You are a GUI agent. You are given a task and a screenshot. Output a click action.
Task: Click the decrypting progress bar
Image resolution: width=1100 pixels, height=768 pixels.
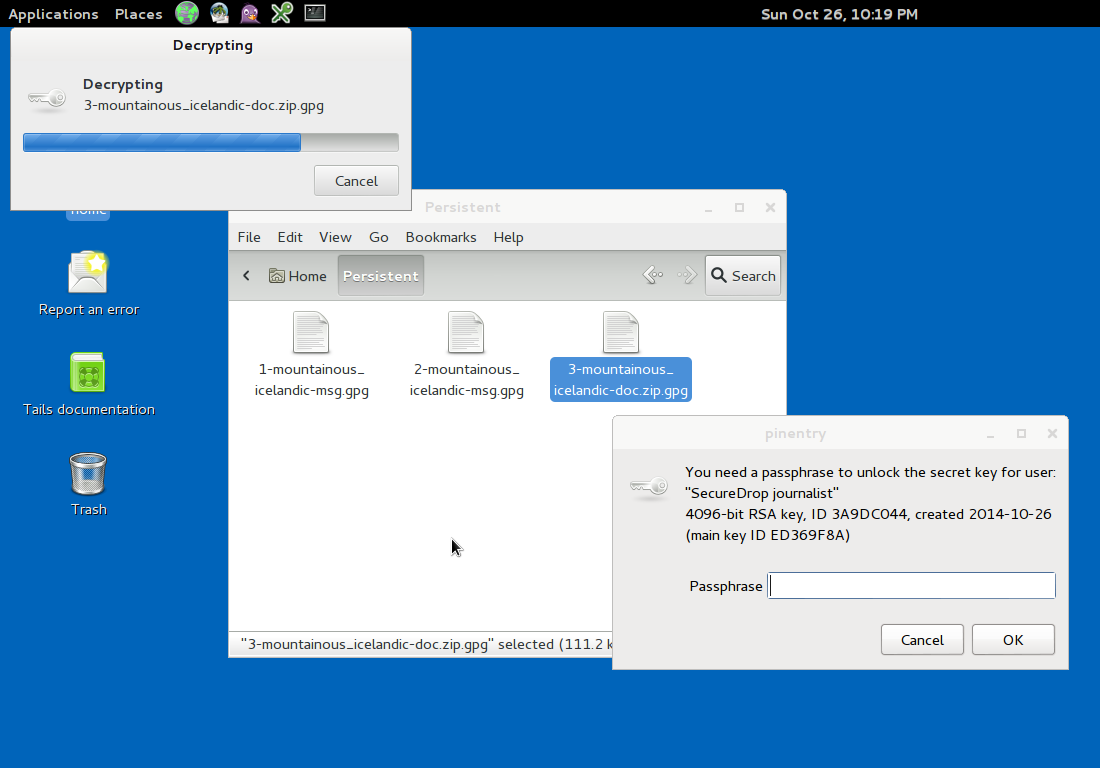click(210, 142)
